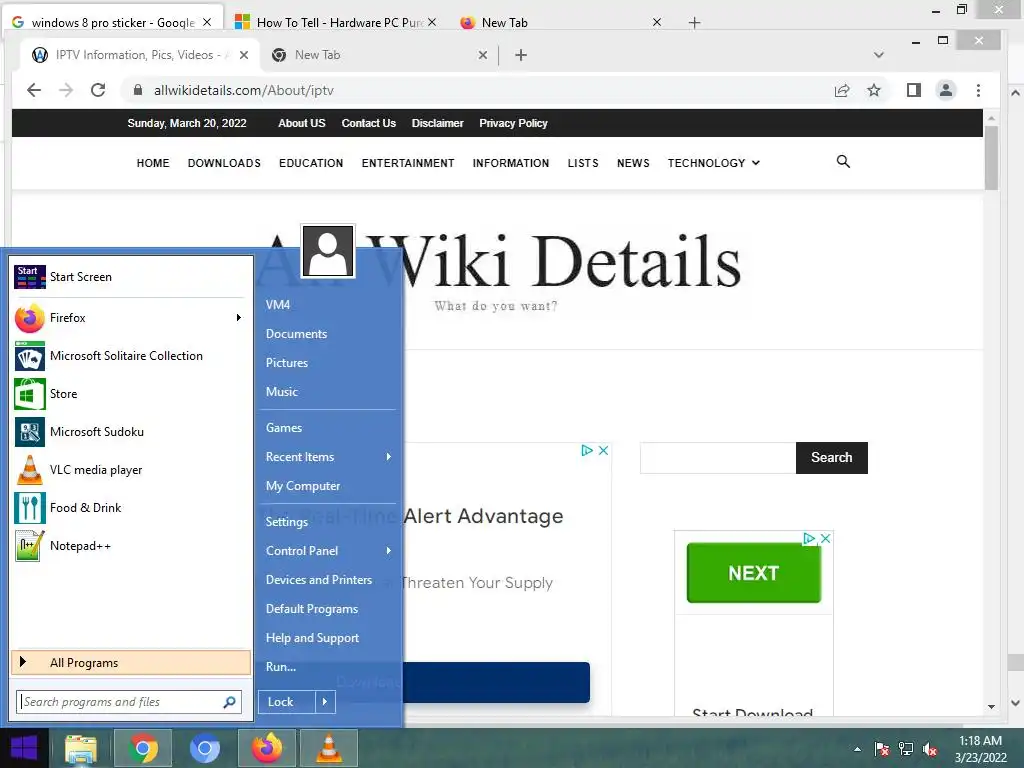
Task: Open Games from start menu
Action: pyautogui.click(x=283, y=428)
